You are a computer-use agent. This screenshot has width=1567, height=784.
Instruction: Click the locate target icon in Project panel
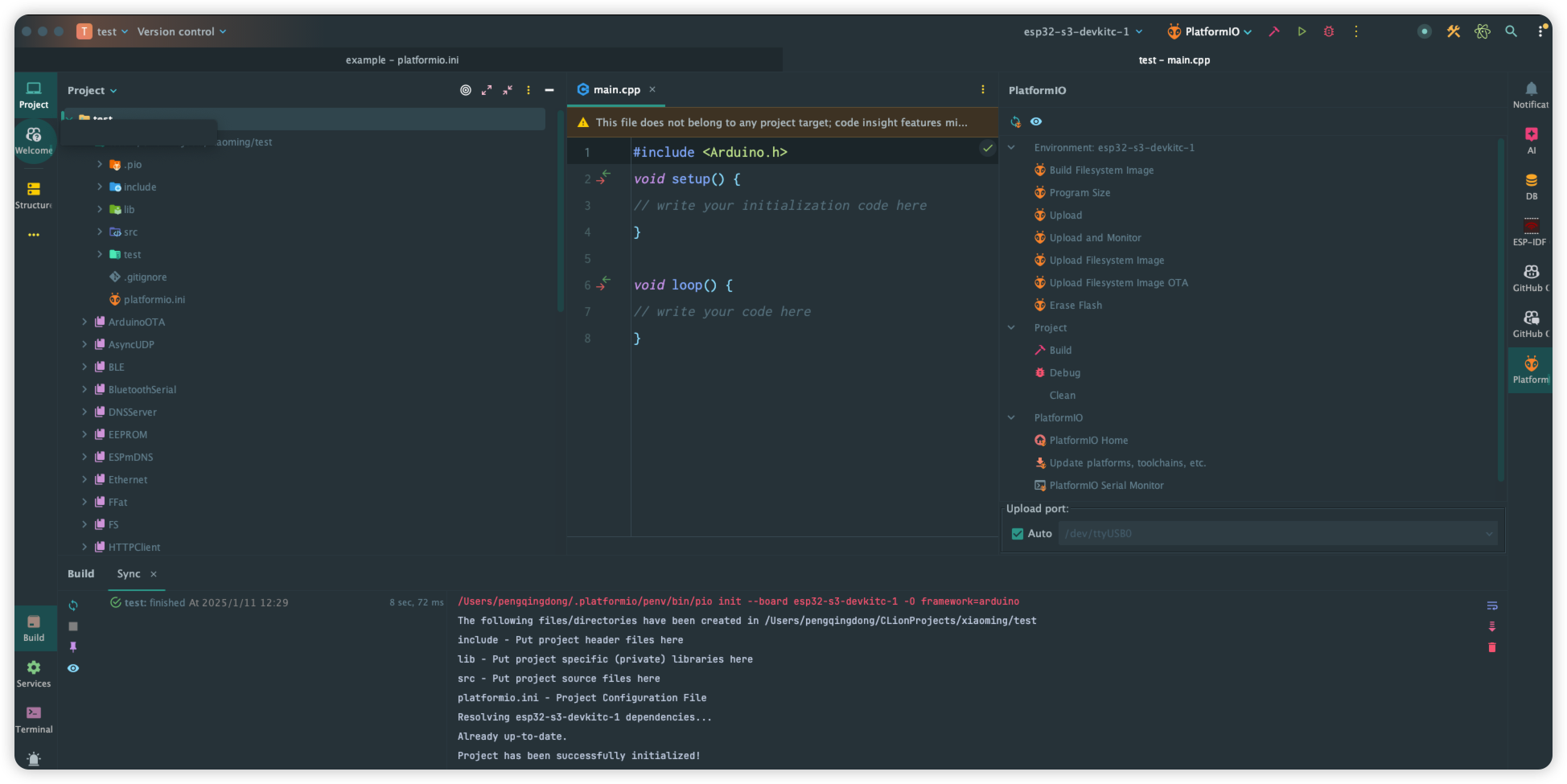pos(466,90)
